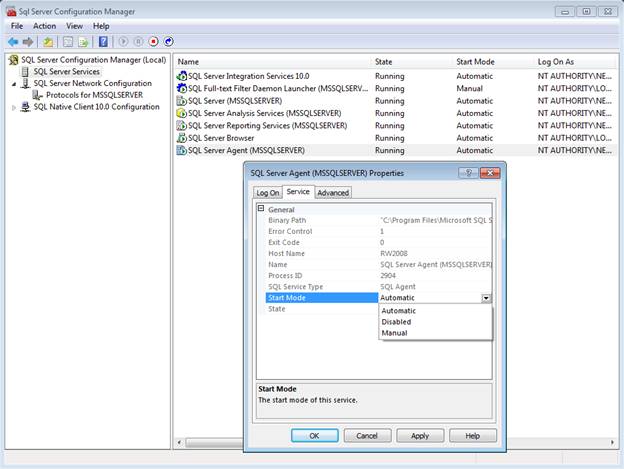Close the SQL Server Agent Properties dialog
The height and width of the screenshot is (469, 624).
pyautogui.click(x=490, y=173)
